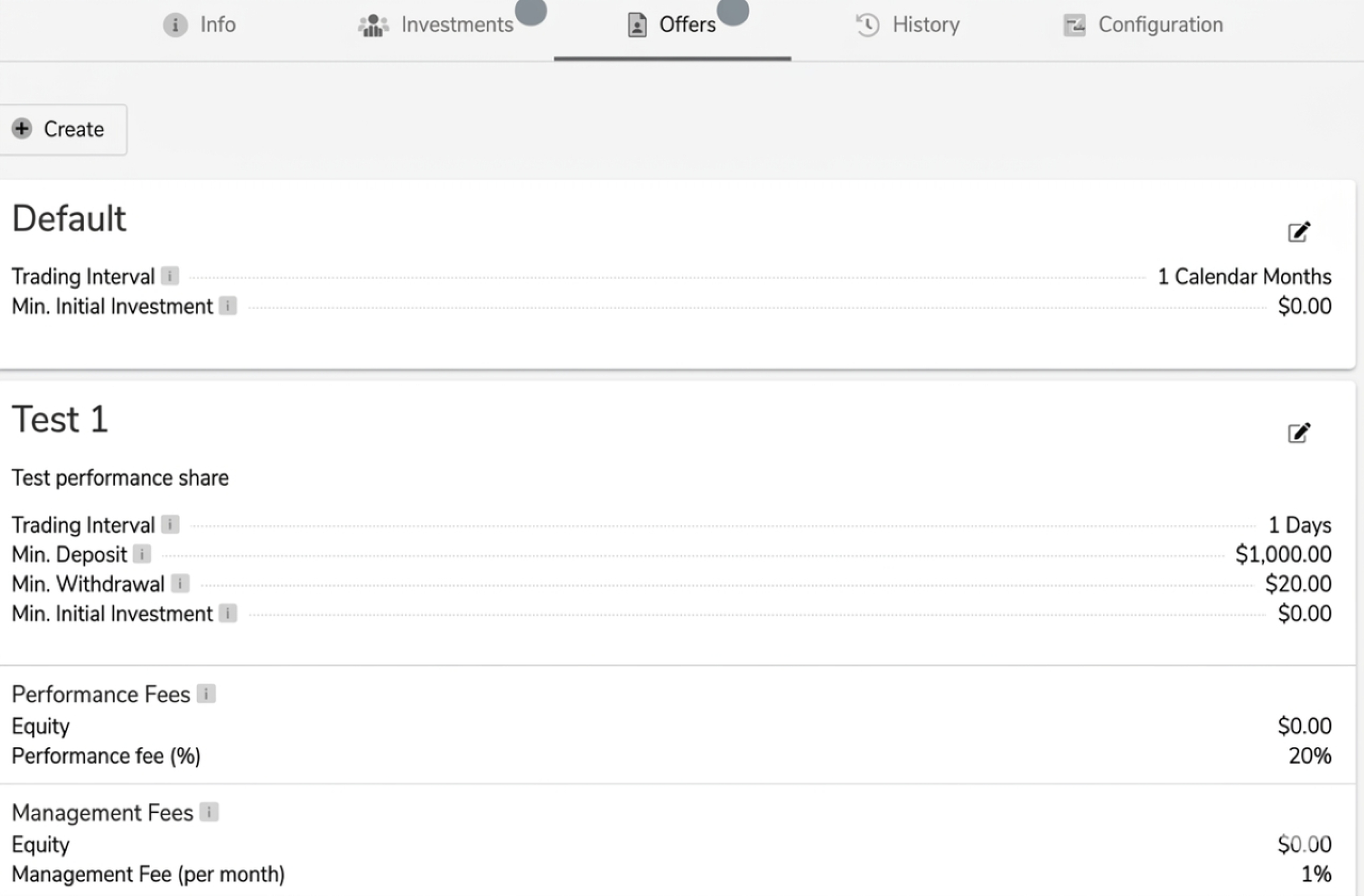Click info icon next to Min. Withdrawal
Screen dimensions: 1364x896
coord(180,584)
